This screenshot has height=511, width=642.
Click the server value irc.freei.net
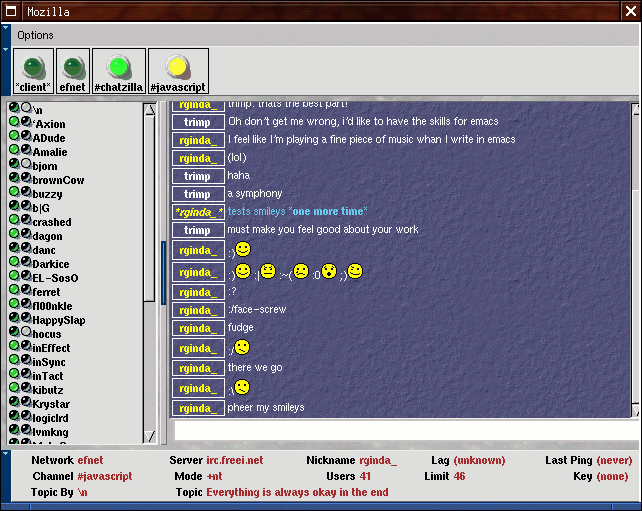235,460
